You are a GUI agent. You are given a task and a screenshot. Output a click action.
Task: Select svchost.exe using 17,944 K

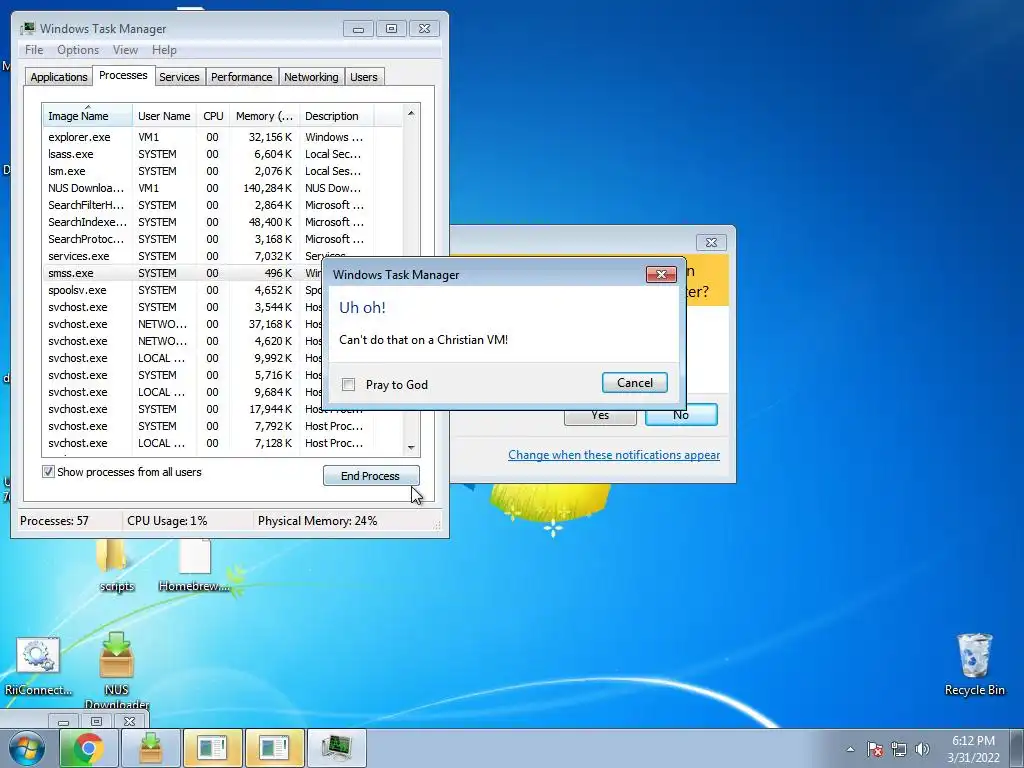(x=183, y=411)
